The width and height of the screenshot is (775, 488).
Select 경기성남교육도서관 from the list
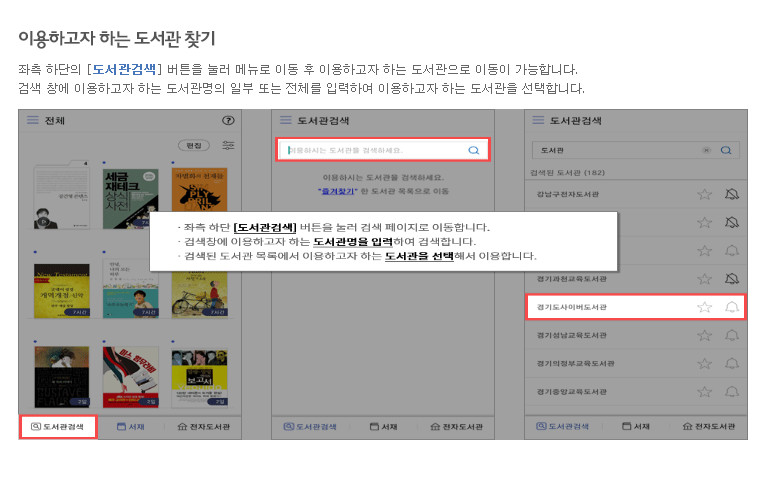572,335
